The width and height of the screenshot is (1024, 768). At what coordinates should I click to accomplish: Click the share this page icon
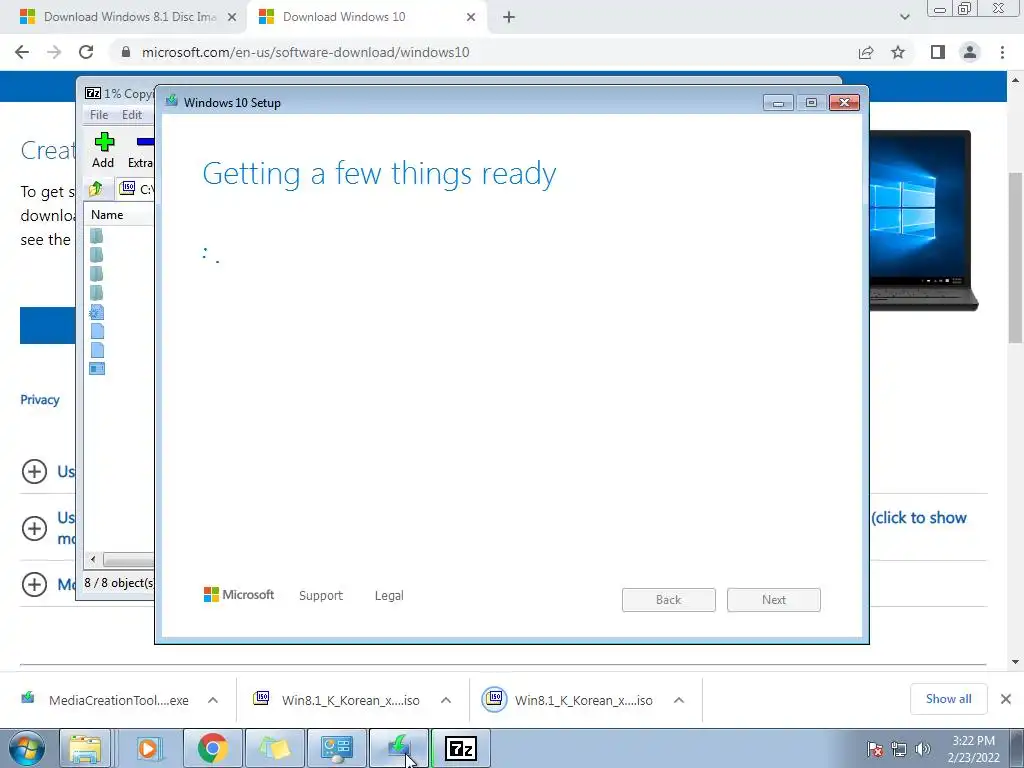pyautogui.click(x=866, y=52)
